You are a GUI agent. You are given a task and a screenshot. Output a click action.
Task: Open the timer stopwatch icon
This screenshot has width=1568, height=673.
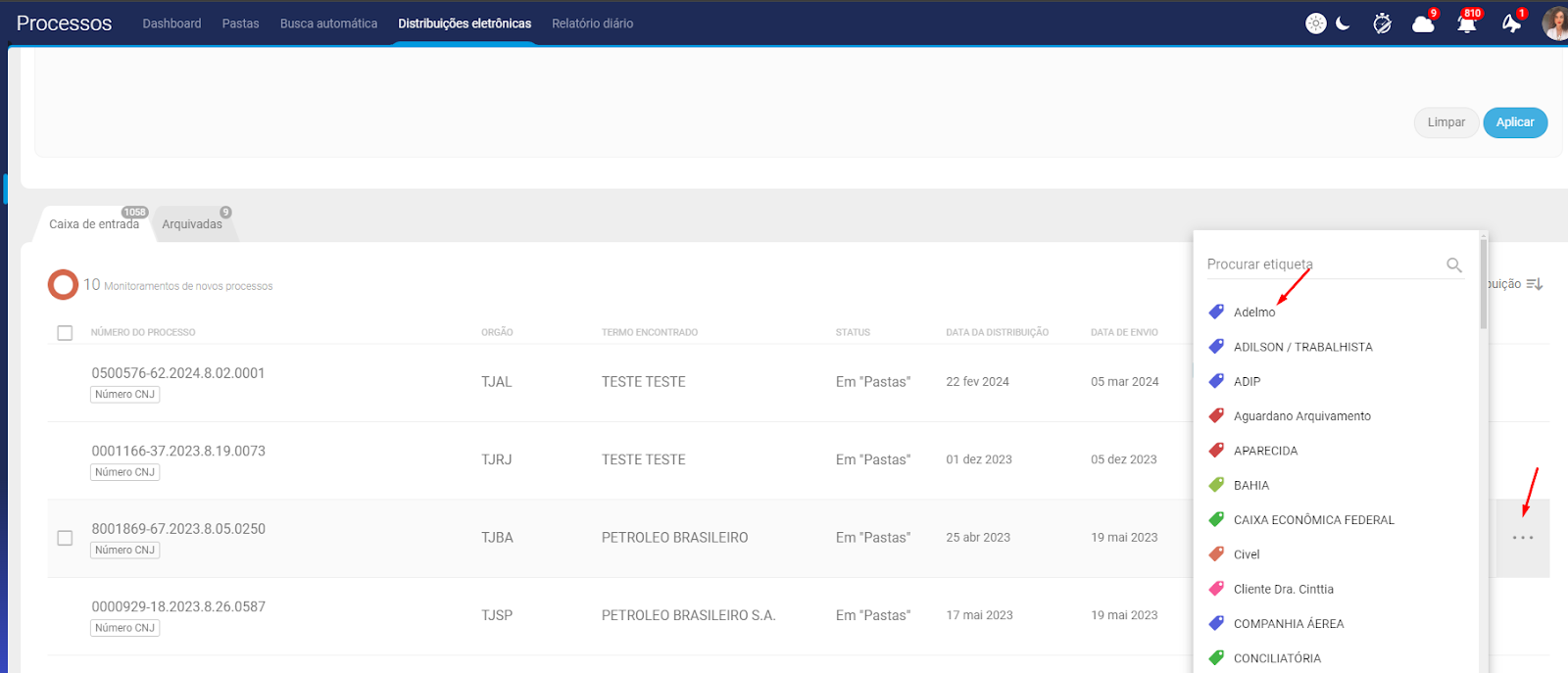1382,24
